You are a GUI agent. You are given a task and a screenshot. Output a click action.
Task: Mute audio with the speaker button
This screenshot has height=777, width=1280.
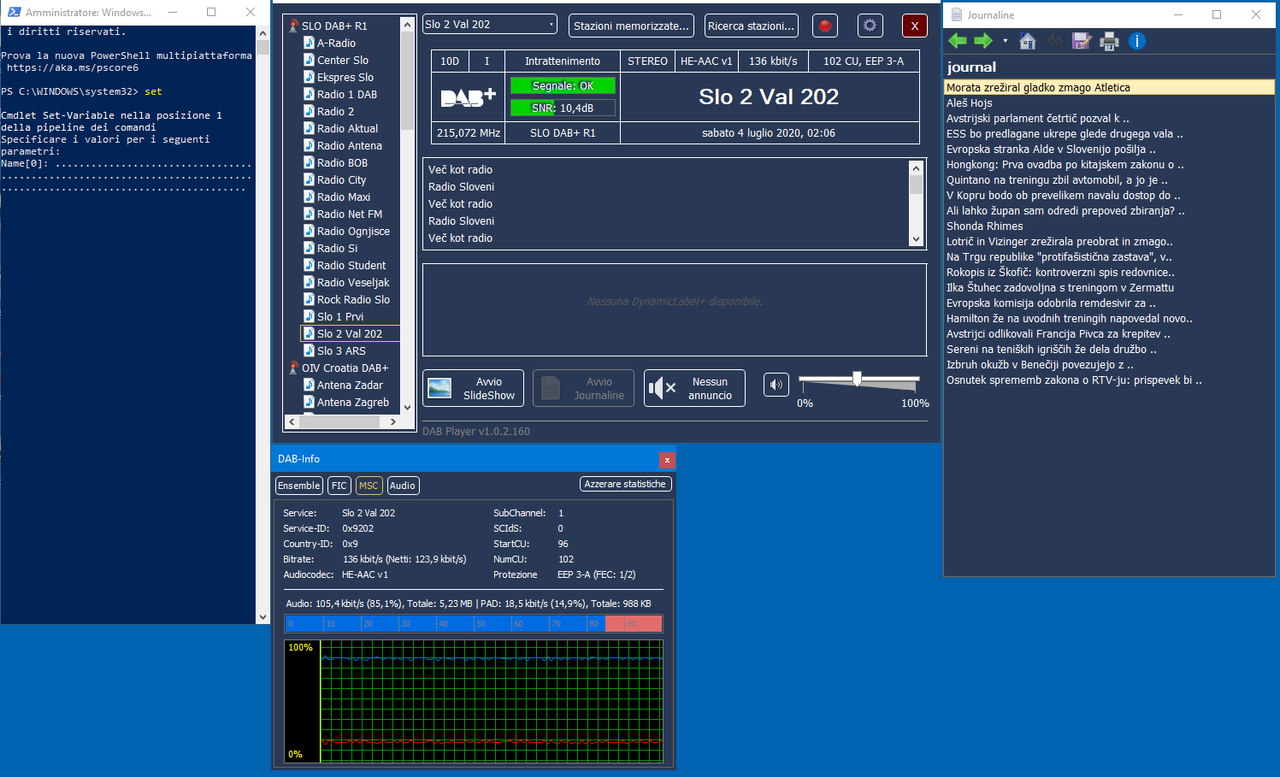click(776, 385)
